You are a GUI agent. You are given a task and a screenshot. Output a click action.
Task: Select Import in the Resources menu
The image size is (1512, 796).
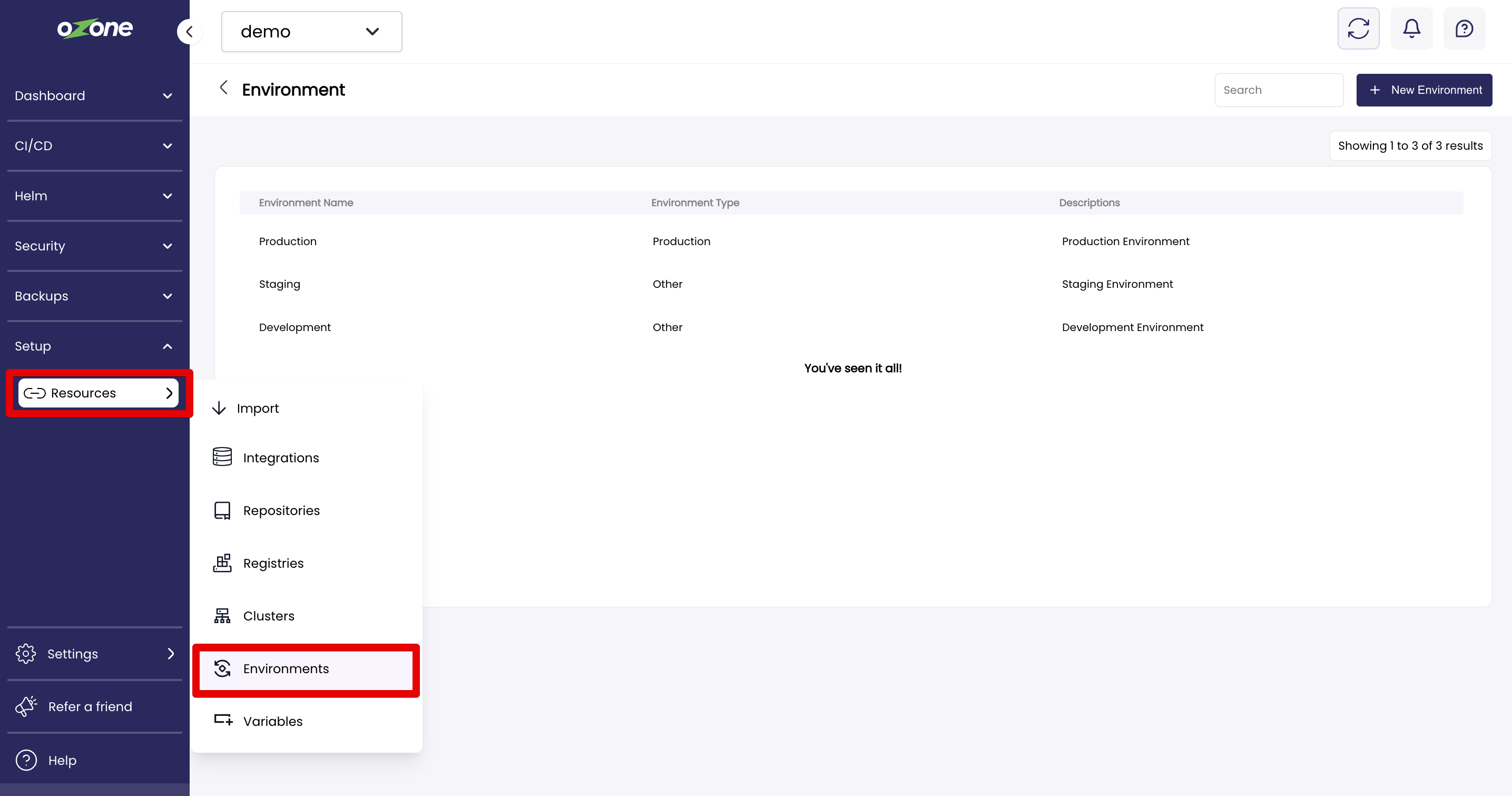pyautogui.click(x=257, y=409)
